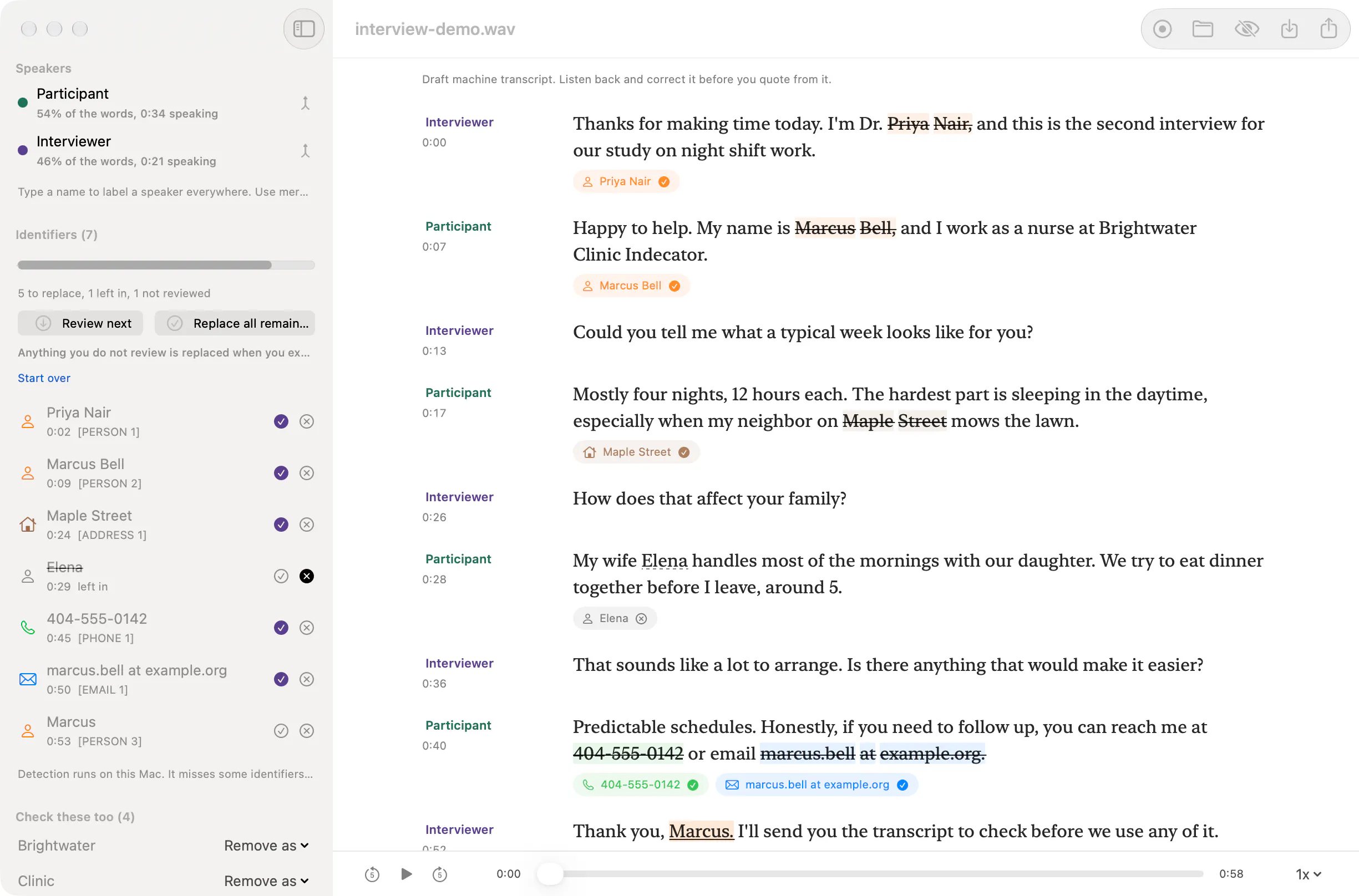Select Participant speaker name in sidebar

click(73, 93)
